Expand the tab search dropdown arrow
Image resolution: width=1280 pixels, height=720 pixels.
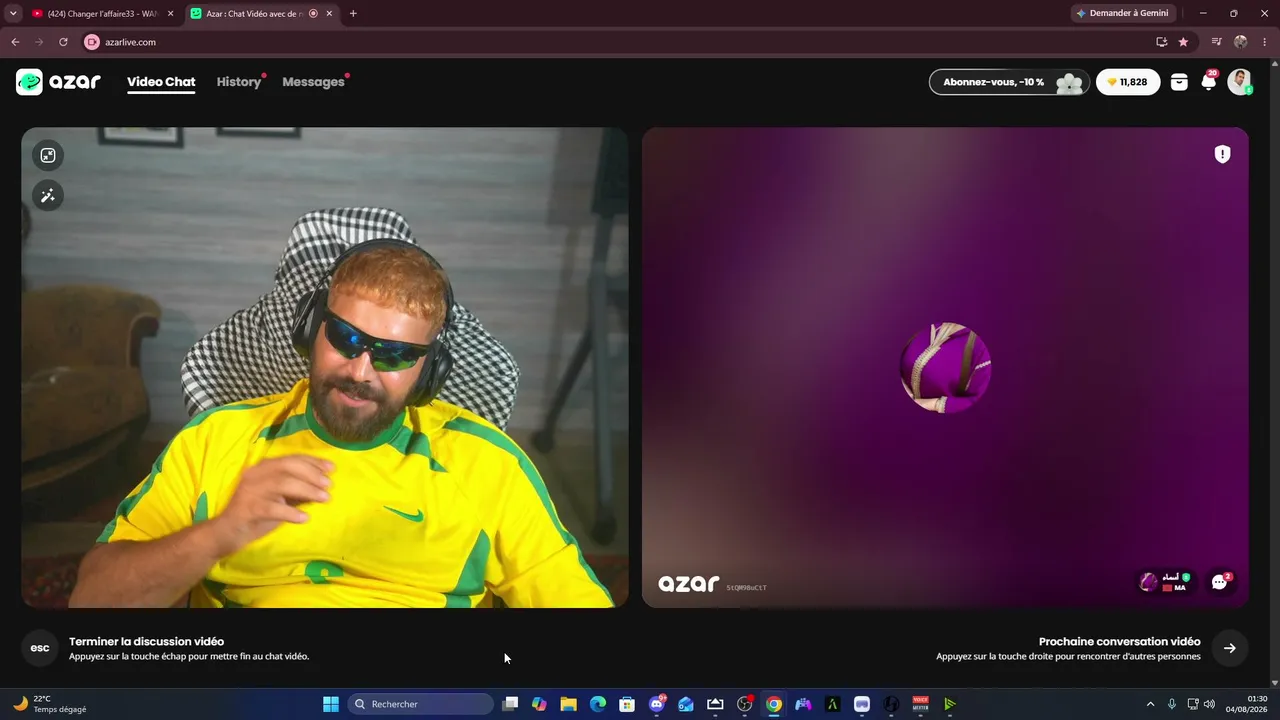(13, 13)
